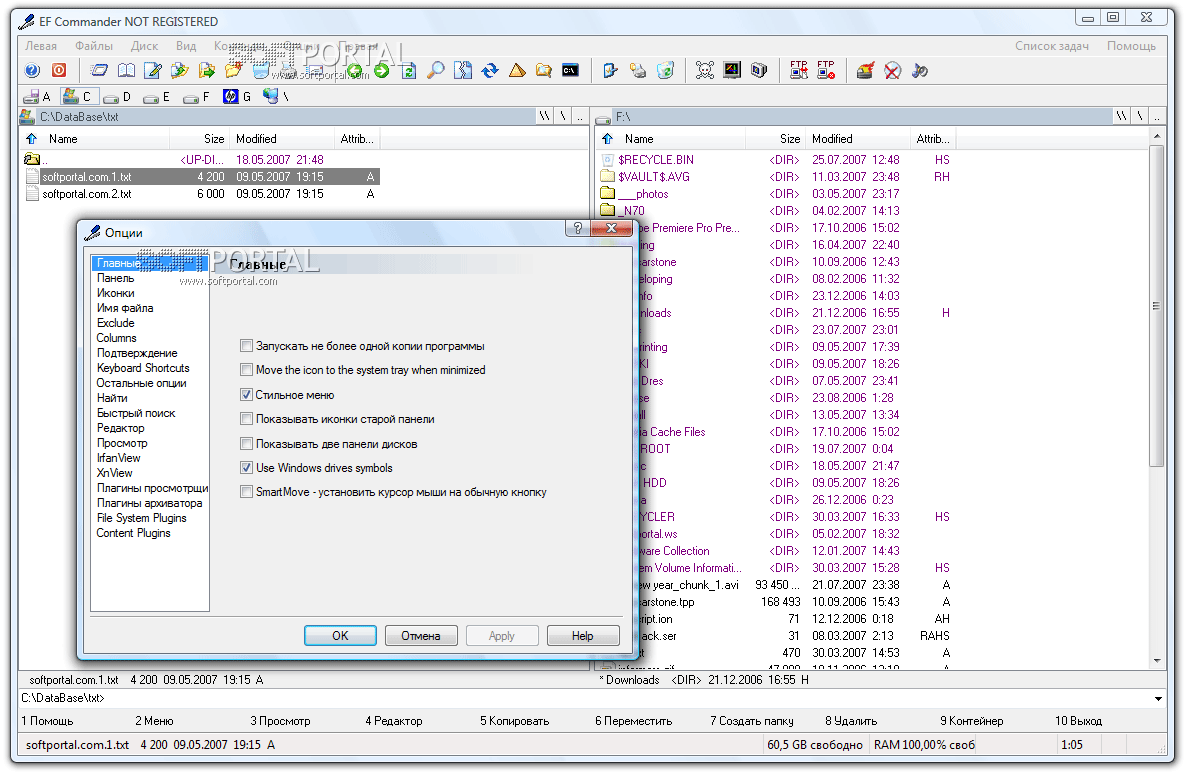Expand the command line history dropdown
The image size is (1187, 775).
[x=1158, y=699]
